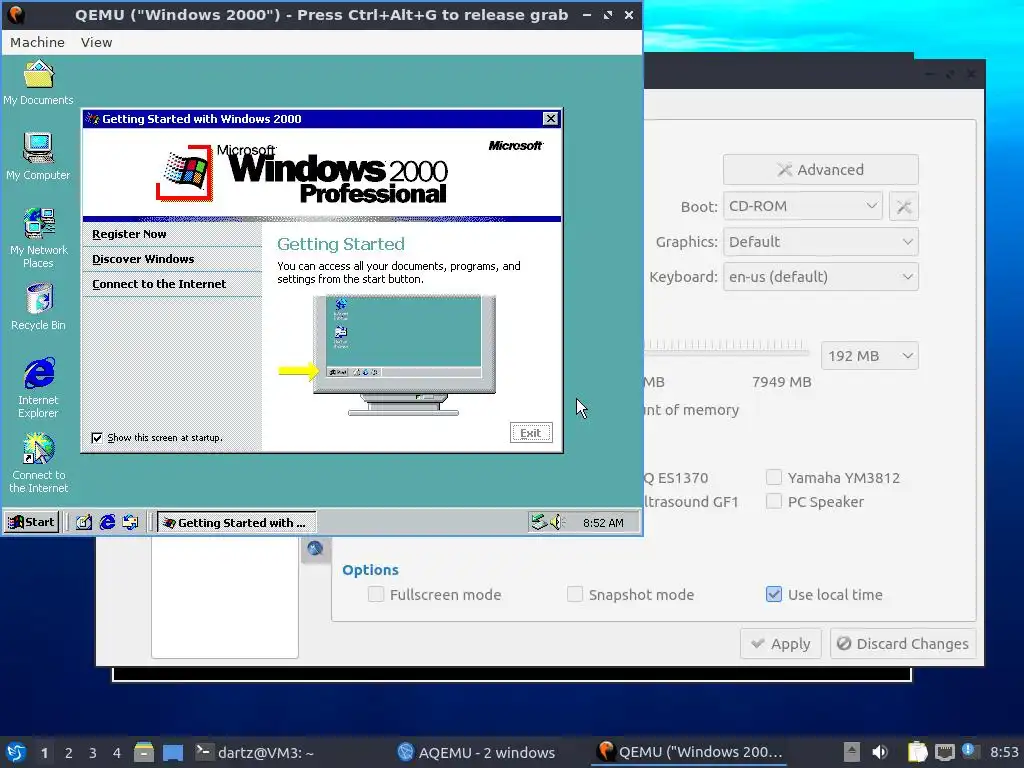Image resolution: width=1024 pixels, height=768 pixels.
Task: Open the 192 MB memory dropdown
Action: (x=870, y=356)
